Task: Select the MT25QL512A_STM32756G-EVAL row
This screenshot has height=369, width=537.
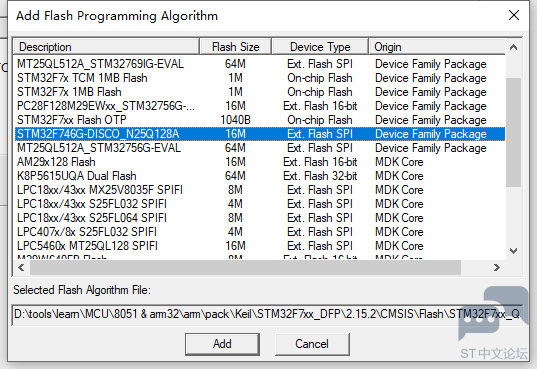Action: pyautogui.click(x=260, y=148)
